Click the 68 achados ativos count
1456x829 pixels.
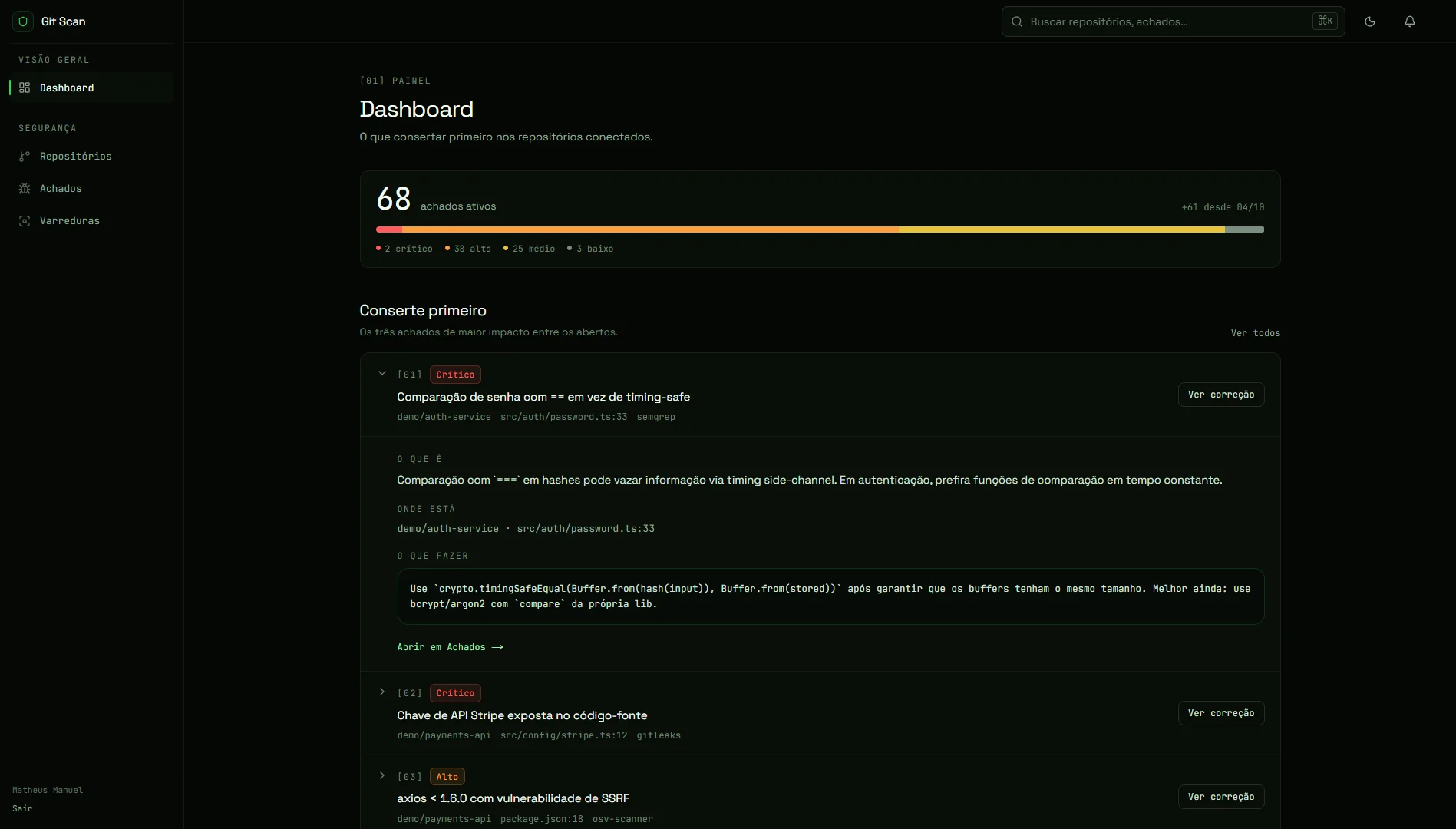coord(436,200)
